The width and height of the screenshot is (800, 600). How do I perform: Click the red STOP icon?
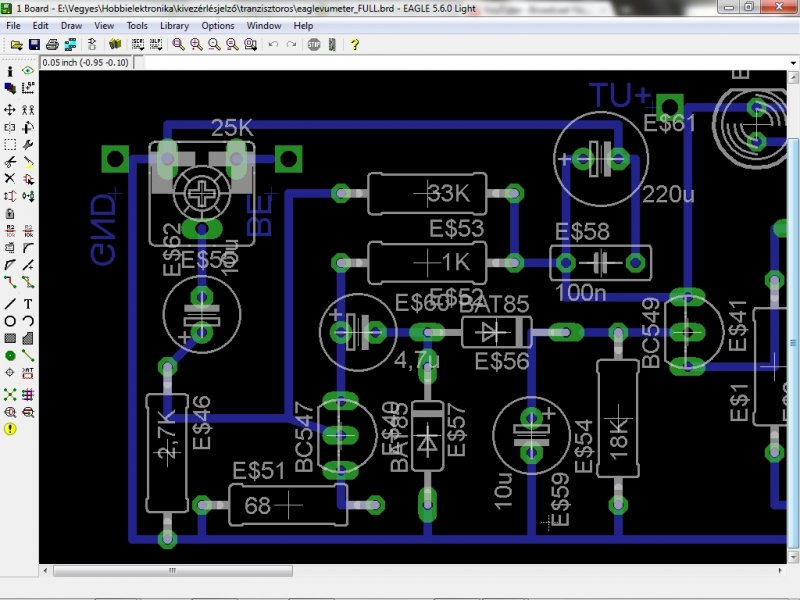(314, 45)
